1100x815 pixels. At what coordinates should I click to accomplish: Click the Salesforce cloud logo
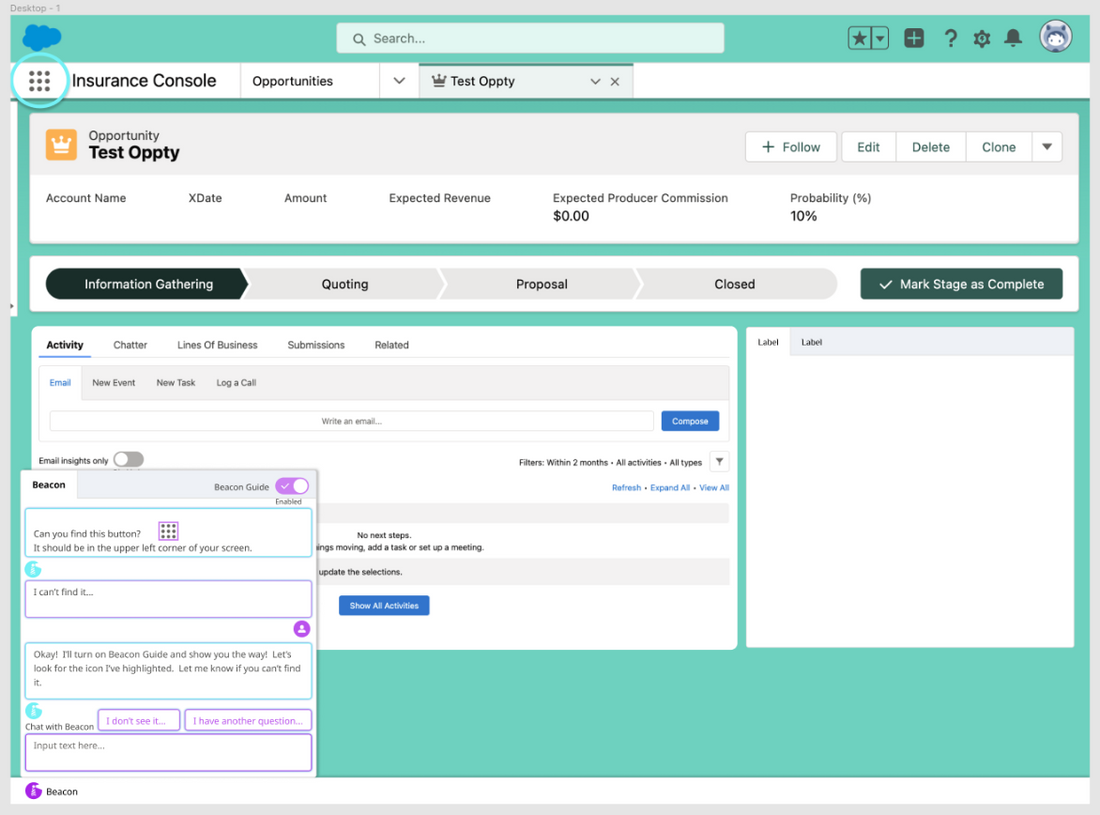tap(42, 37)
